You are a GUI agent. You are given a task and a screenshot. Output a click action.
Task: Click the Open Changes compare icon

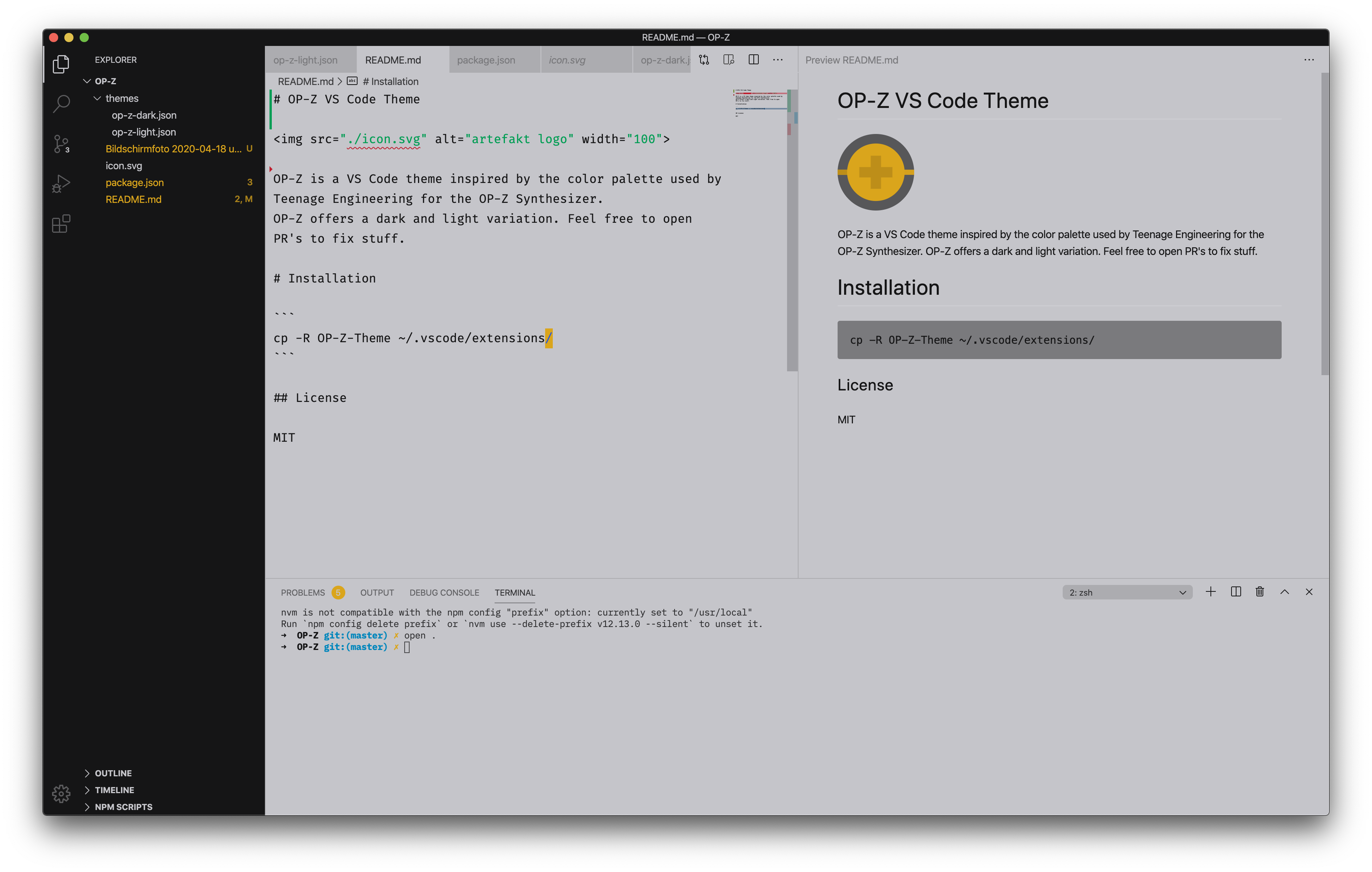point(704,60)
